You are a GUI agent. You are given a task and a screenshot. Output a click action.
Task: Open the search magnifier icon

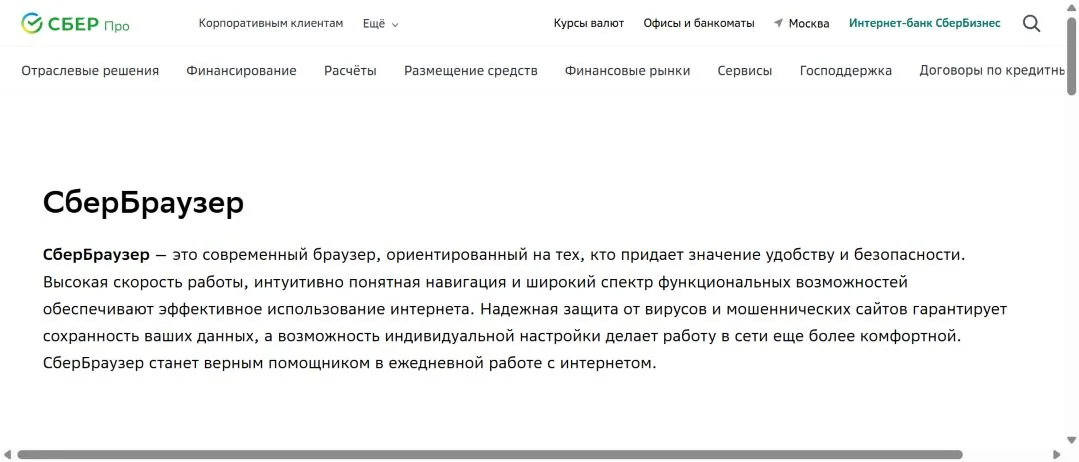1031,23
